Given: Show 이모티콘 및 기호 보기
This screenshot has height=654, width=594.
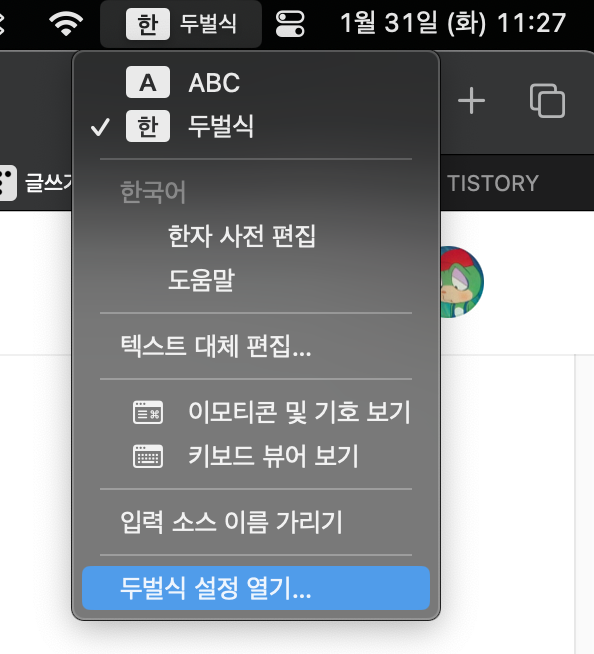Looking at the screenshot, I should [256, 412].
